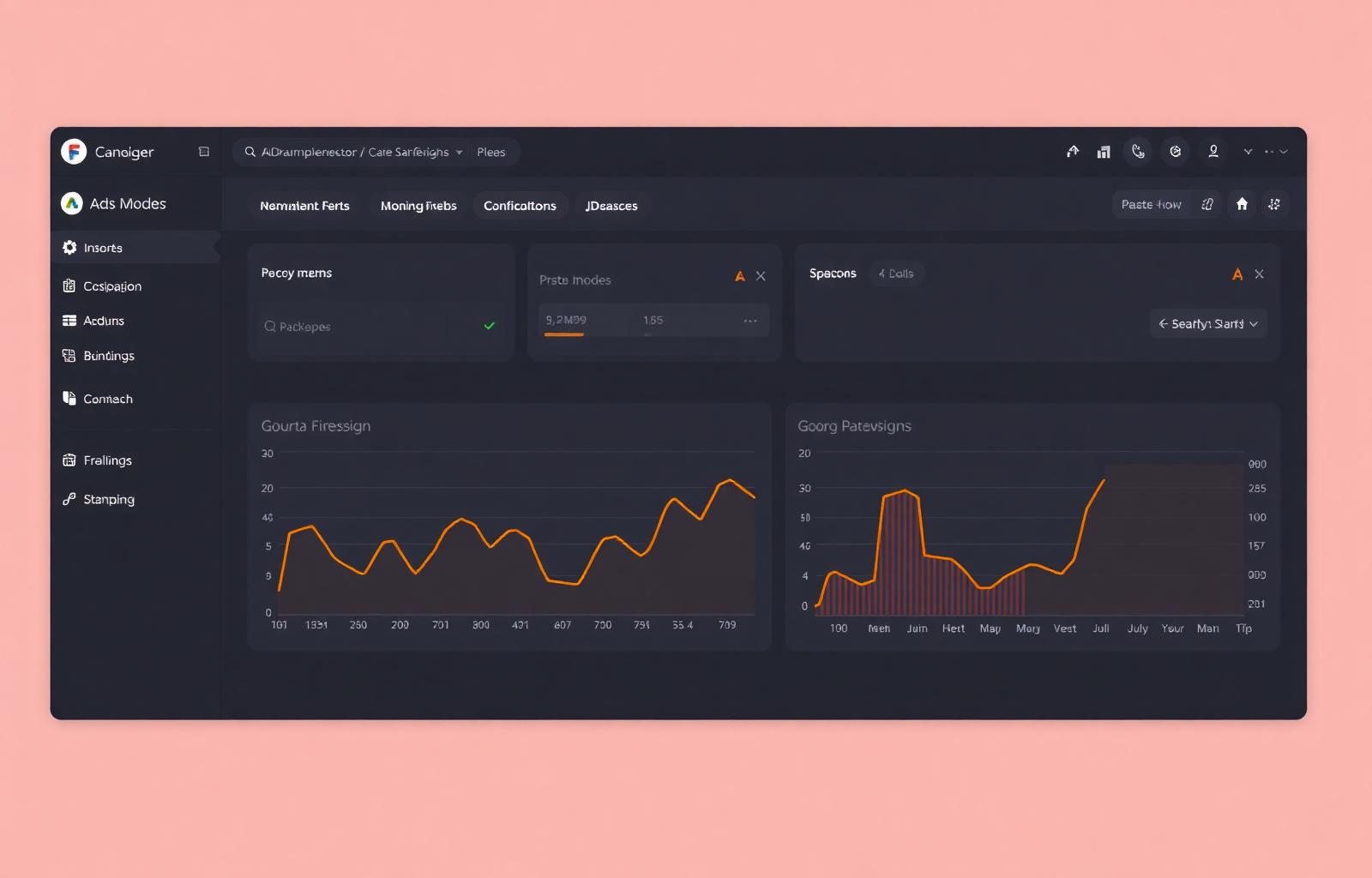This screenshot has width=1372, height=878.
Task: Select the underlined 5,2M99 progress value
Action: pos(566,321)
